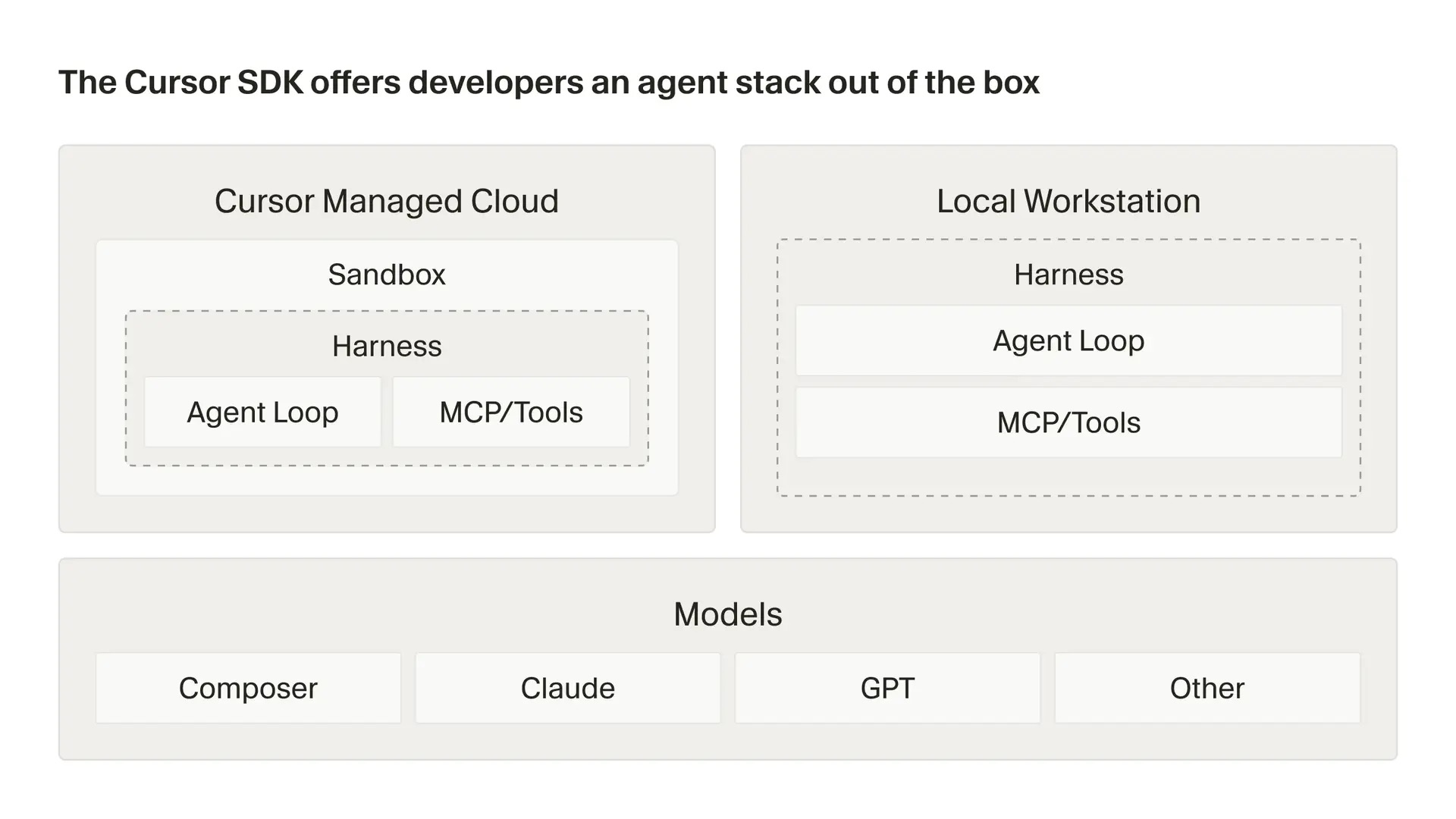This screenshot has height=819, width=1456.
Task: Select the Sandbox label
Action: (387, 275)
